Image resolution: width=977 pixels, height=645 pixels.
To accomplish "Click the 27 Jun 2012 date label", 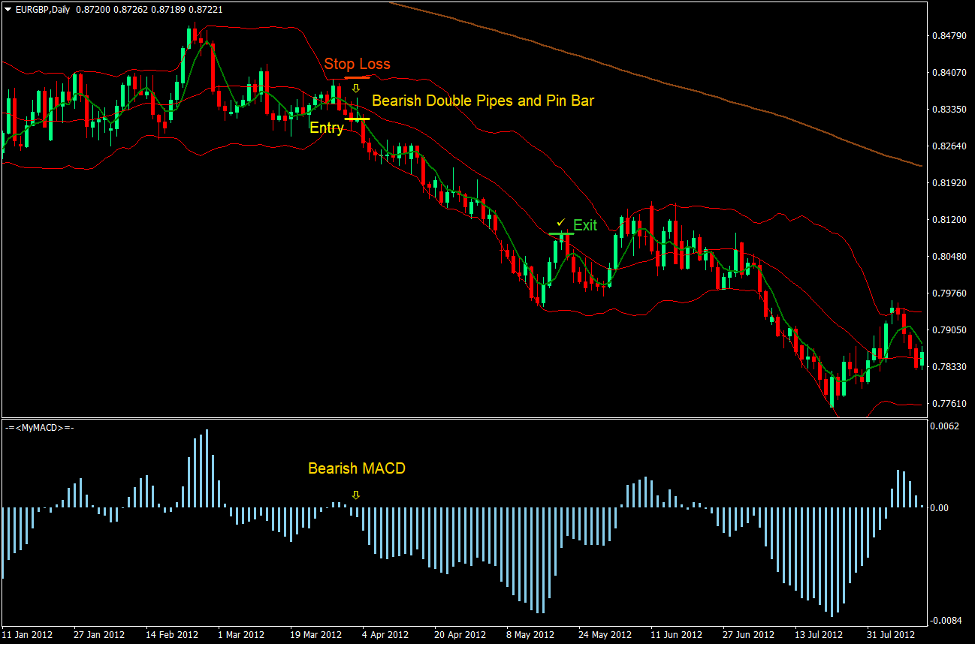I will (x=748, y=635).
